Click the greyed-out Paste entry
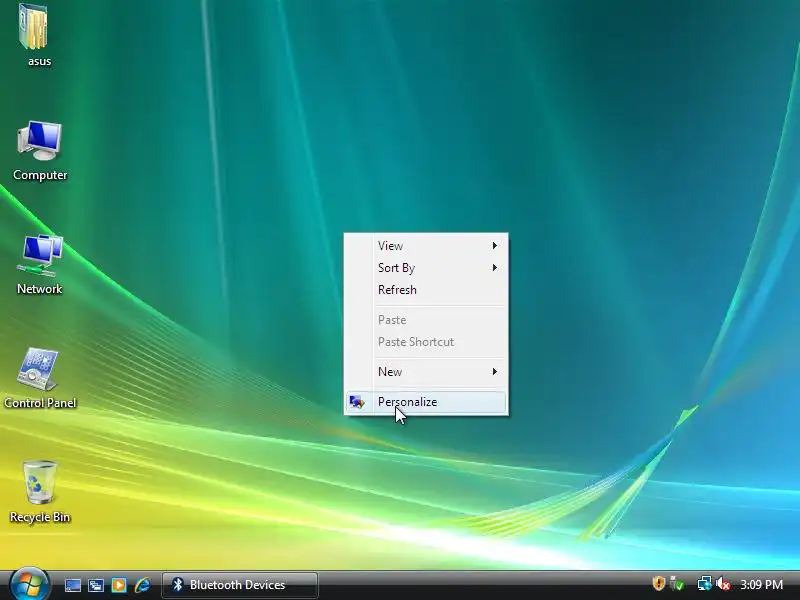 click(426, 319)
